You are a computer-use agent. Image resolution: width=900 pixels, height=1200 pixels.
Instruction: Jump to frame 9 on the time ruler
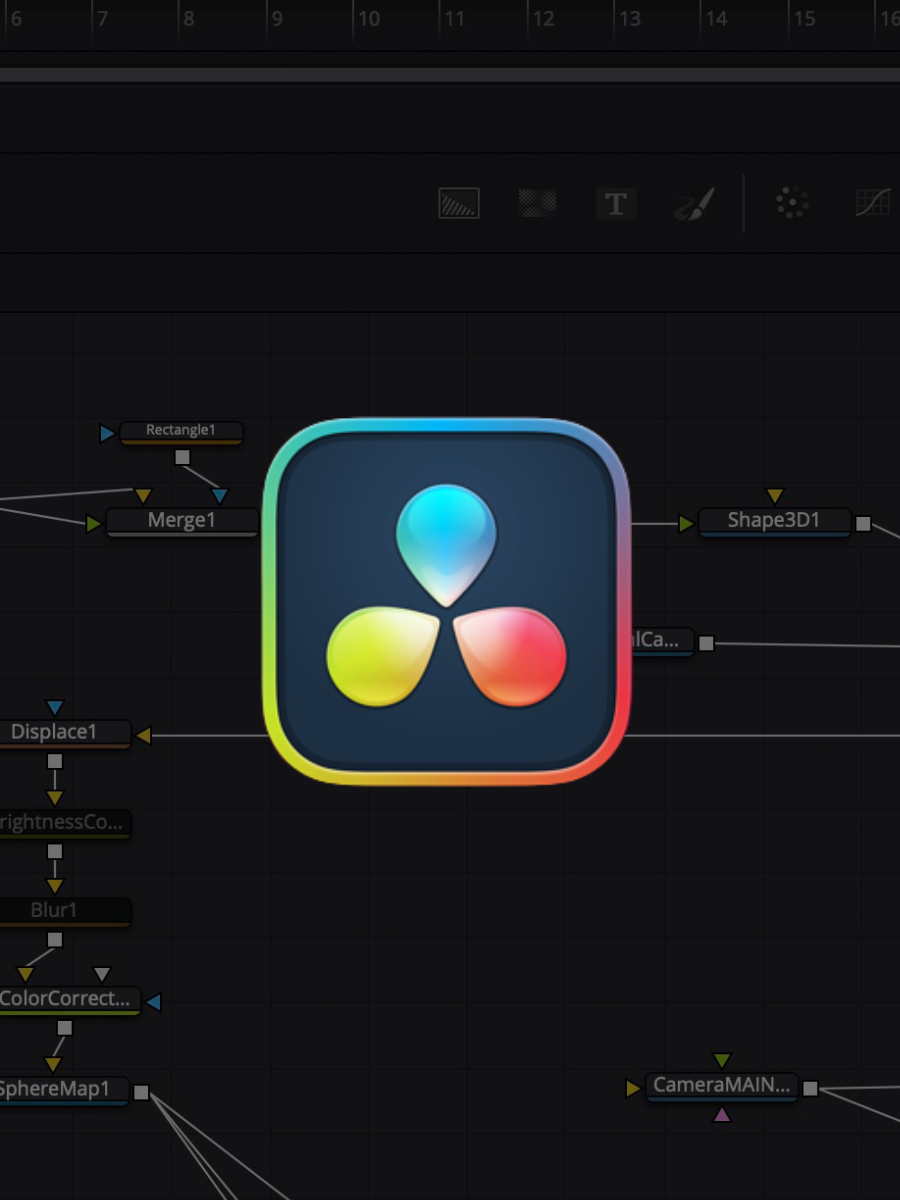coord(277,18)
